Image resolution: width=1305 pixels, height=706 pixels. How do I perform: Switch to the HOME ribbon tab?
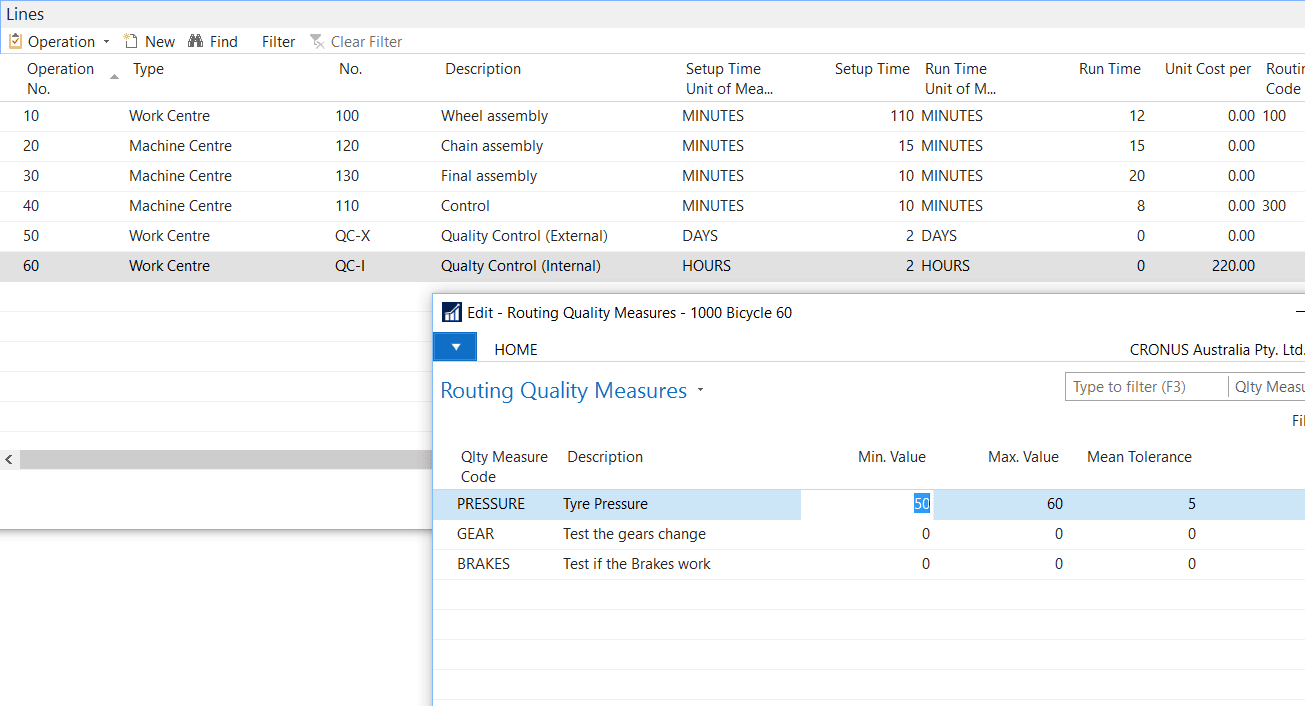tap(516, 349)
